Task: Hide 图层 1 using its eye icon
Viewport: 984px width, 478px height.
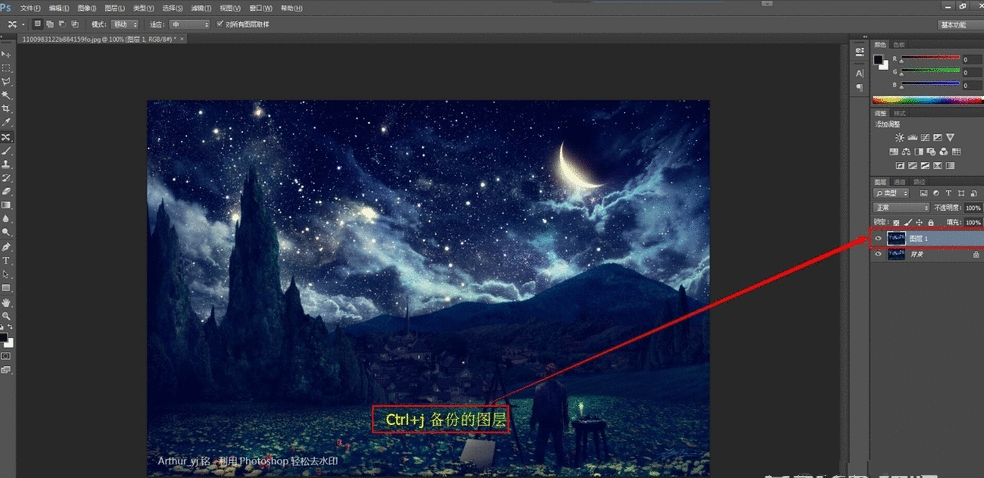Action: pos(878,239)
